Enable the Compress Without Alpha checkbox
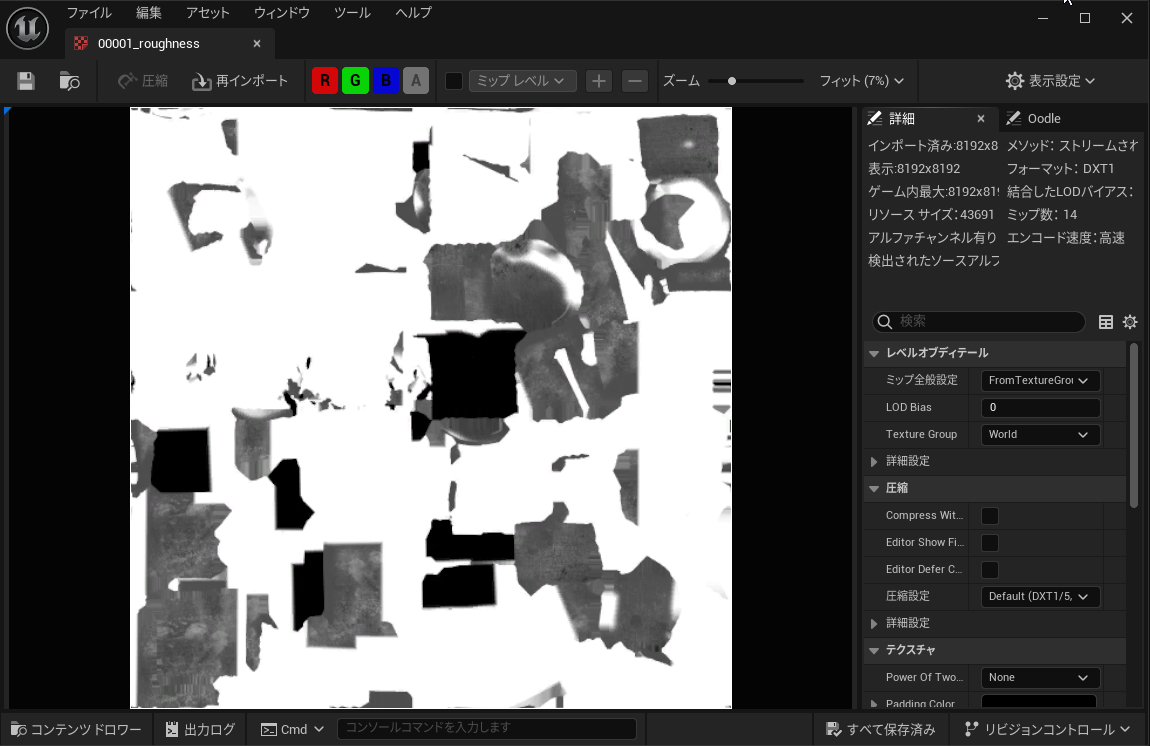This screenshot has width=1150, height=746. tap(989, 516)
